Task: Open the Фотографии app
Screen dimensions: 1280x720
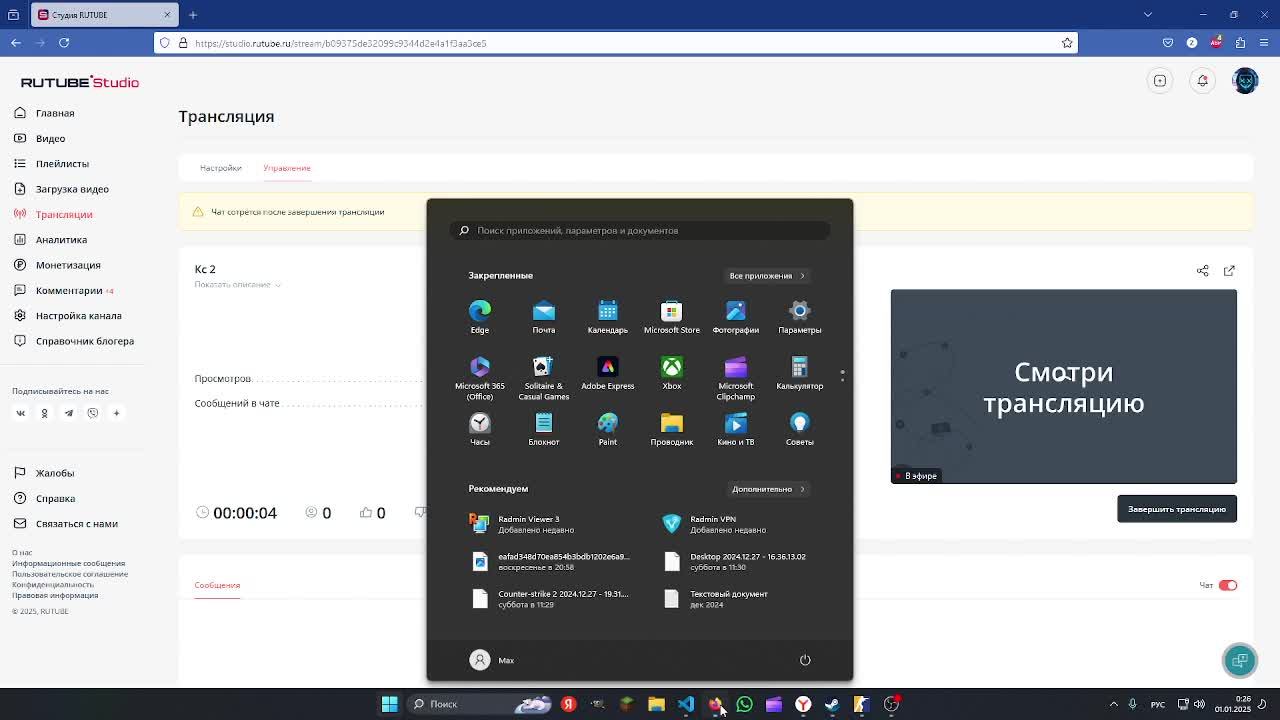Action: [x=736, y=316]
